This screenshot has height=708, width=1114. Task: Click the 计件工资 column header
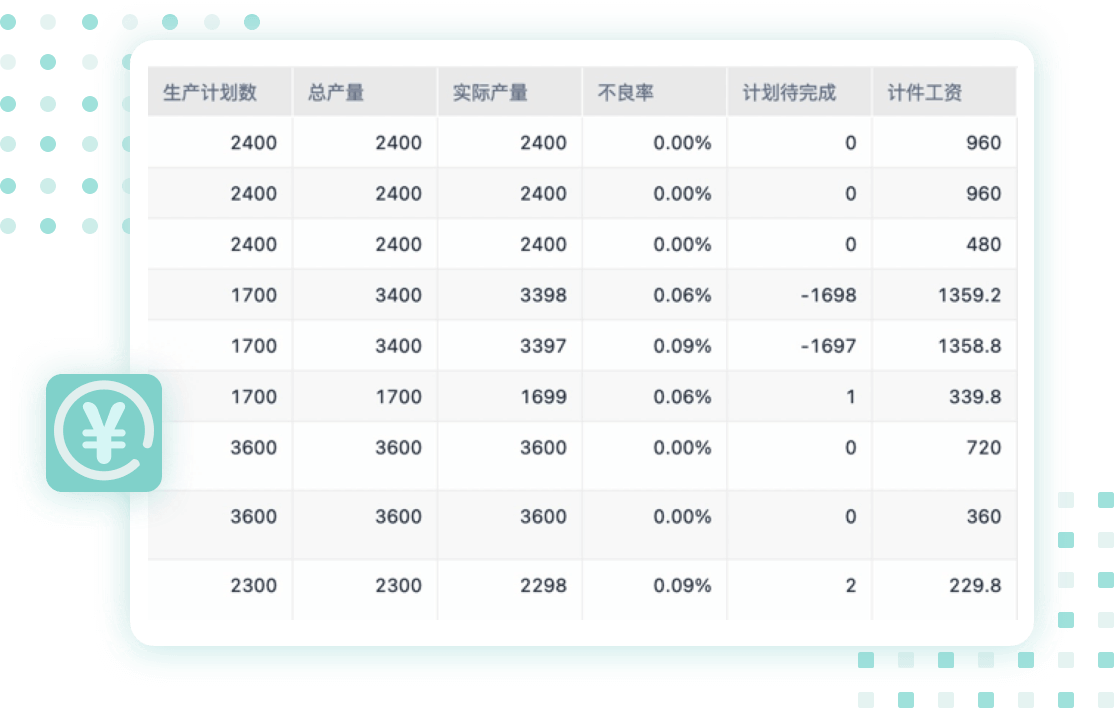[x=944, y=92]
